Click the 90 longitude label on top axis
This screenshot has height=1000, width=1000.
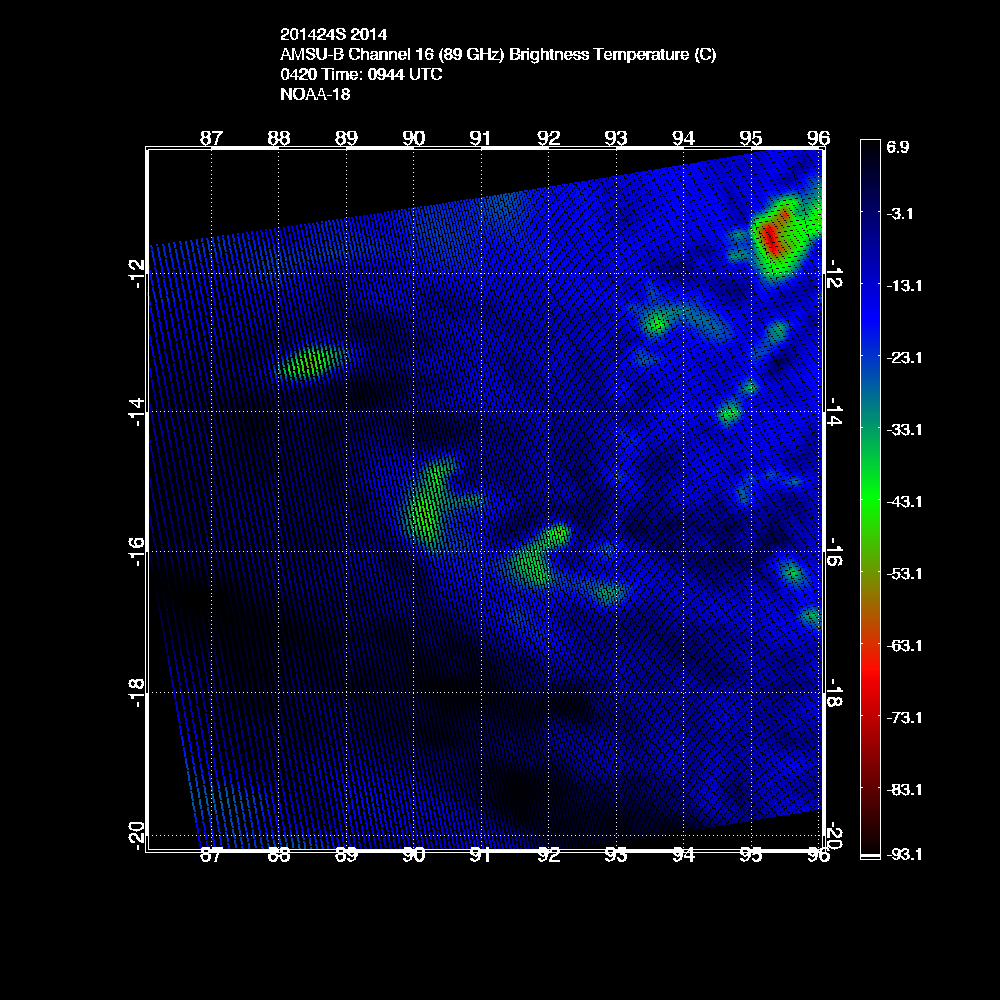click(x=413, y=138)
